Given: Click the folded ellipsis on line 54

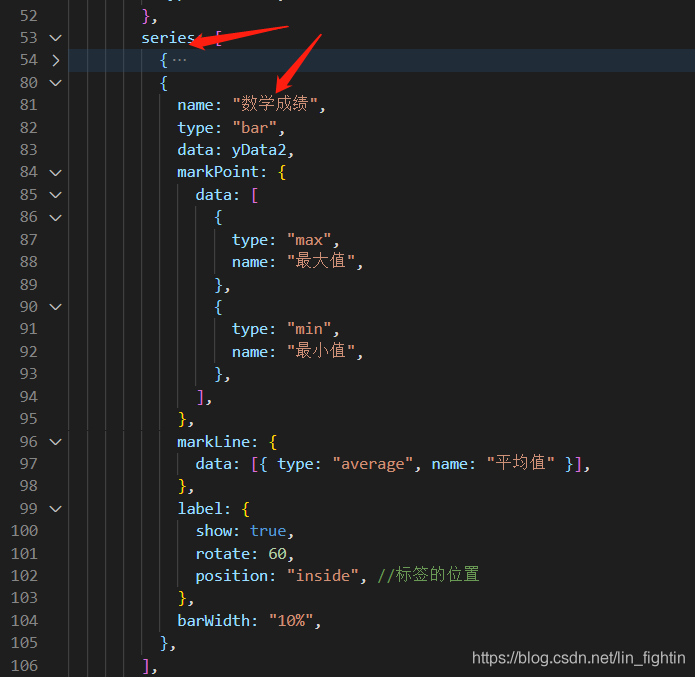Looking at the screenshot, I should coord(179,60).
